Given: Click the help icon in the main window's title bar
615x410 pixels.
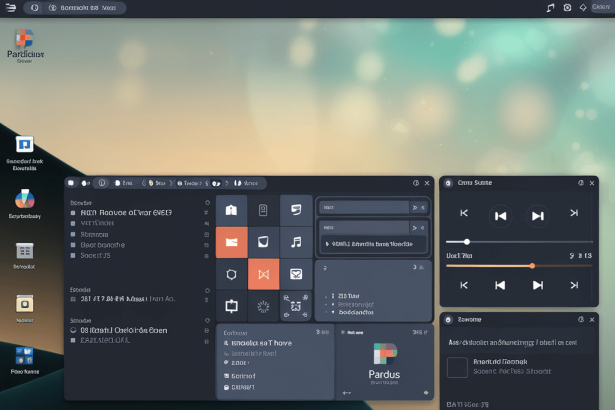Looking at the screenshot, I should coord(416,183).
